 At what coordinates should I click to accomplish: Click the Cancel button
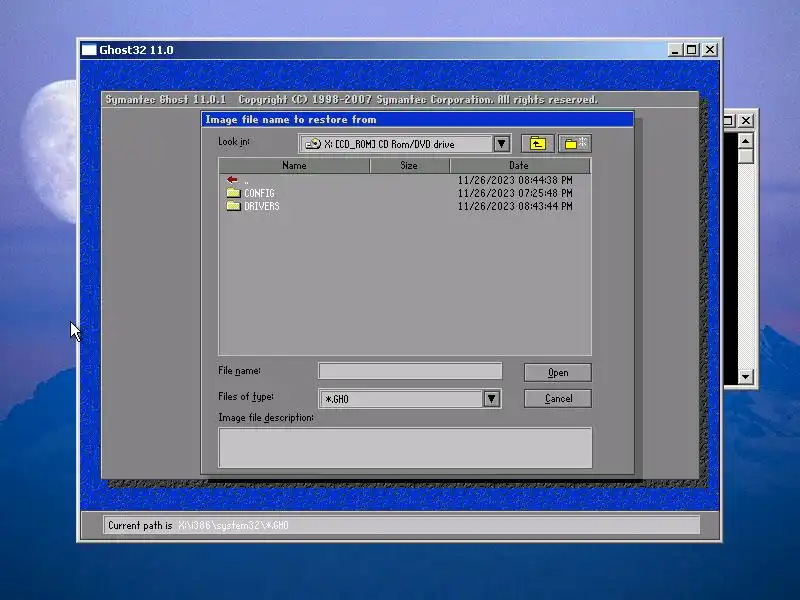click(558, 398)
